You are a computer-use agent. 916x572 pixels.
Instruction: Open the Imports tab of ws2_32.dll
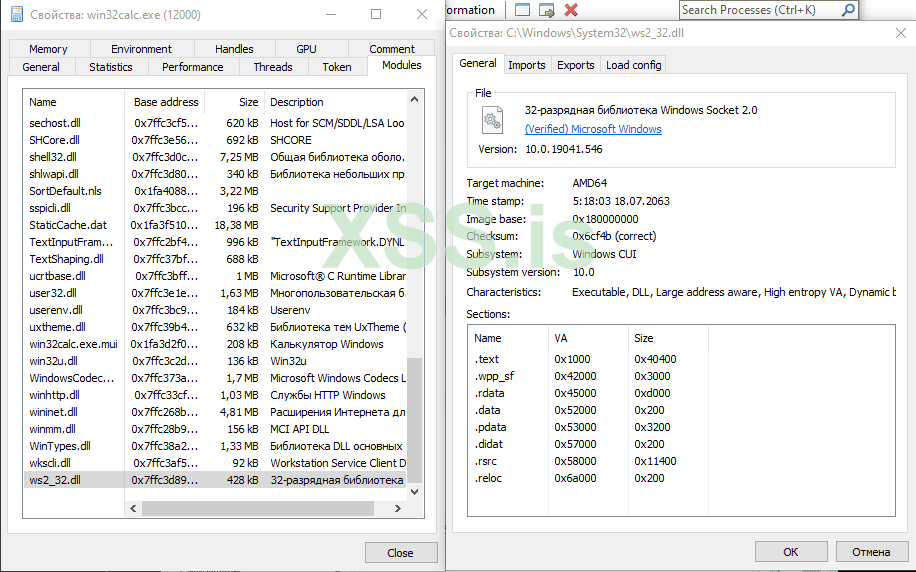(x=526, y=65)
